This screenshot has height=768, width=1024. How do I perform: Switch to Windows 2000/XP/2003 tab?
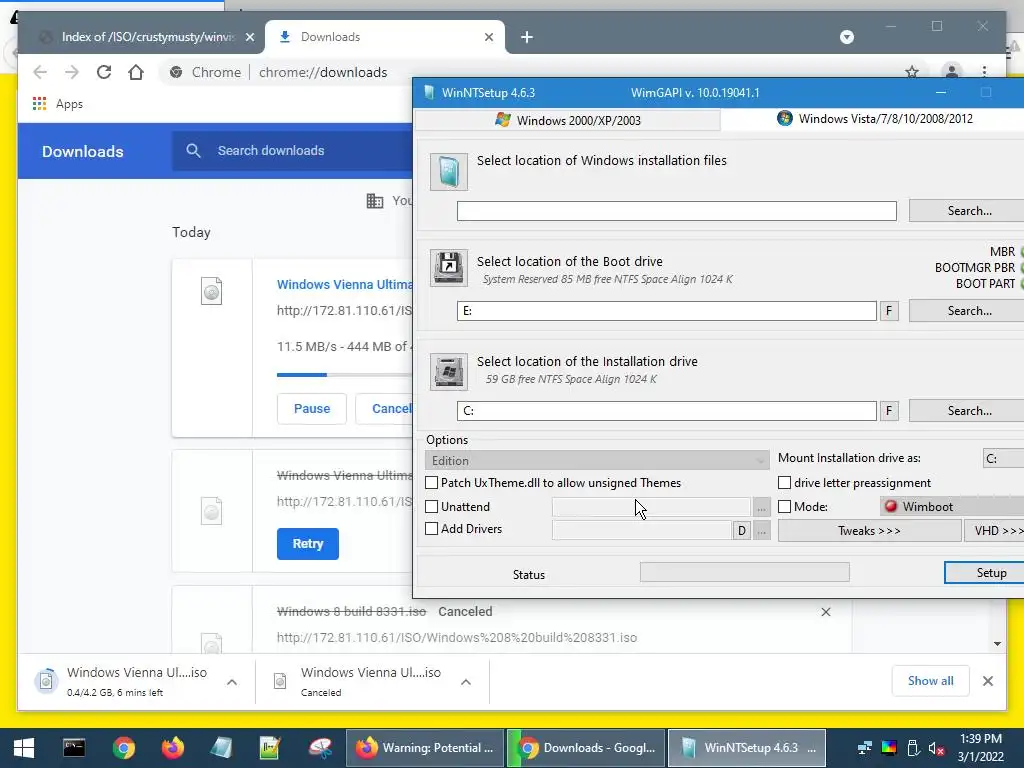point(568,120)
